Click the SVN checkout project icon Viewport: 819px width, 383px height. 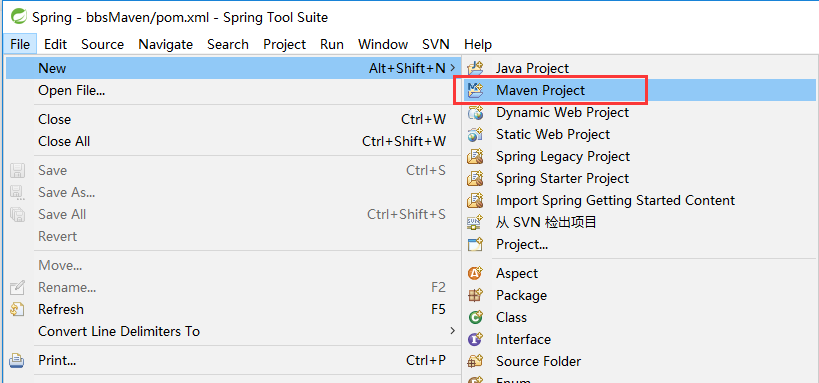pyautogui.click(x=475, y=223)
